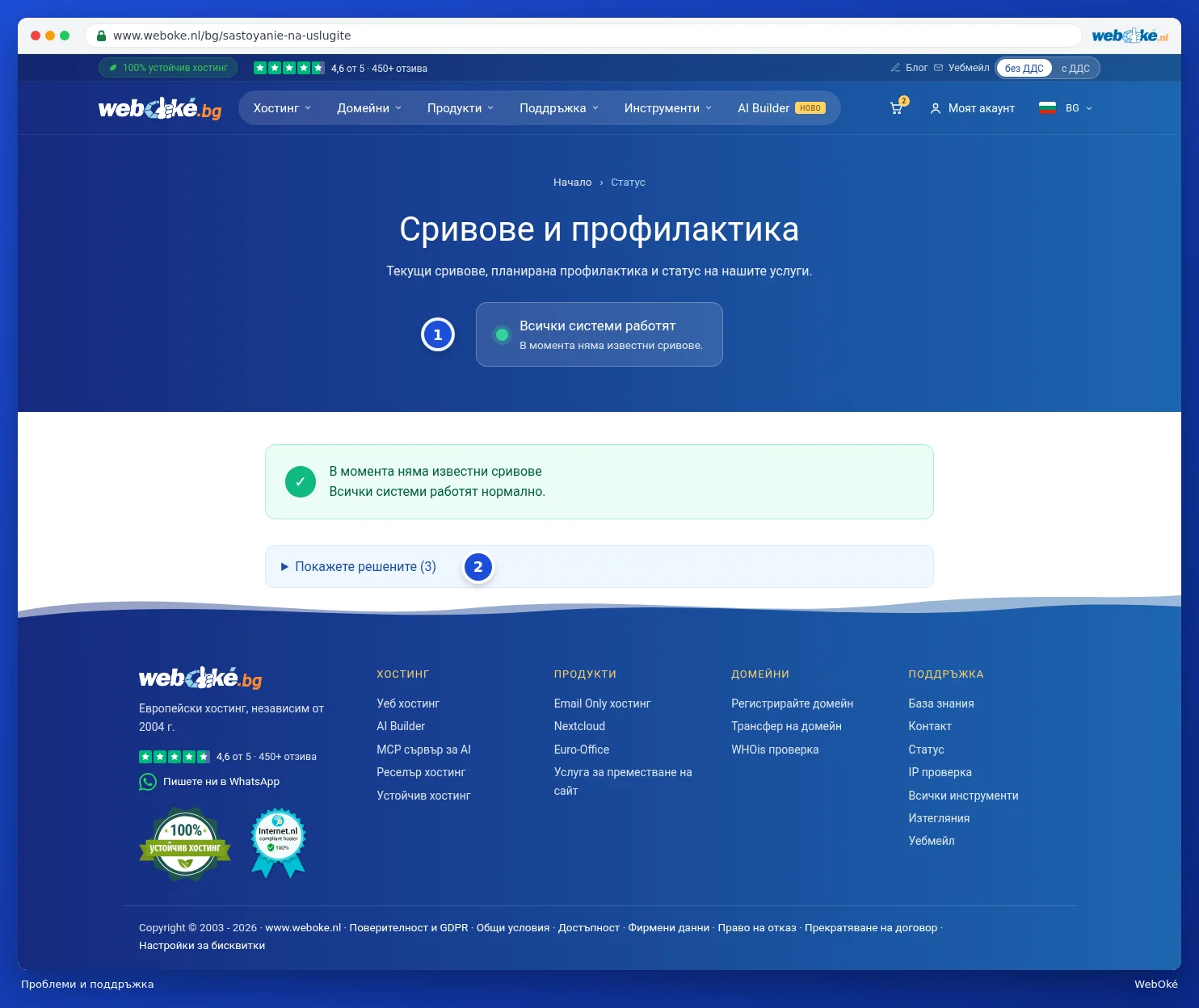Expand Покажете решените (3) section

coord(599,566)
